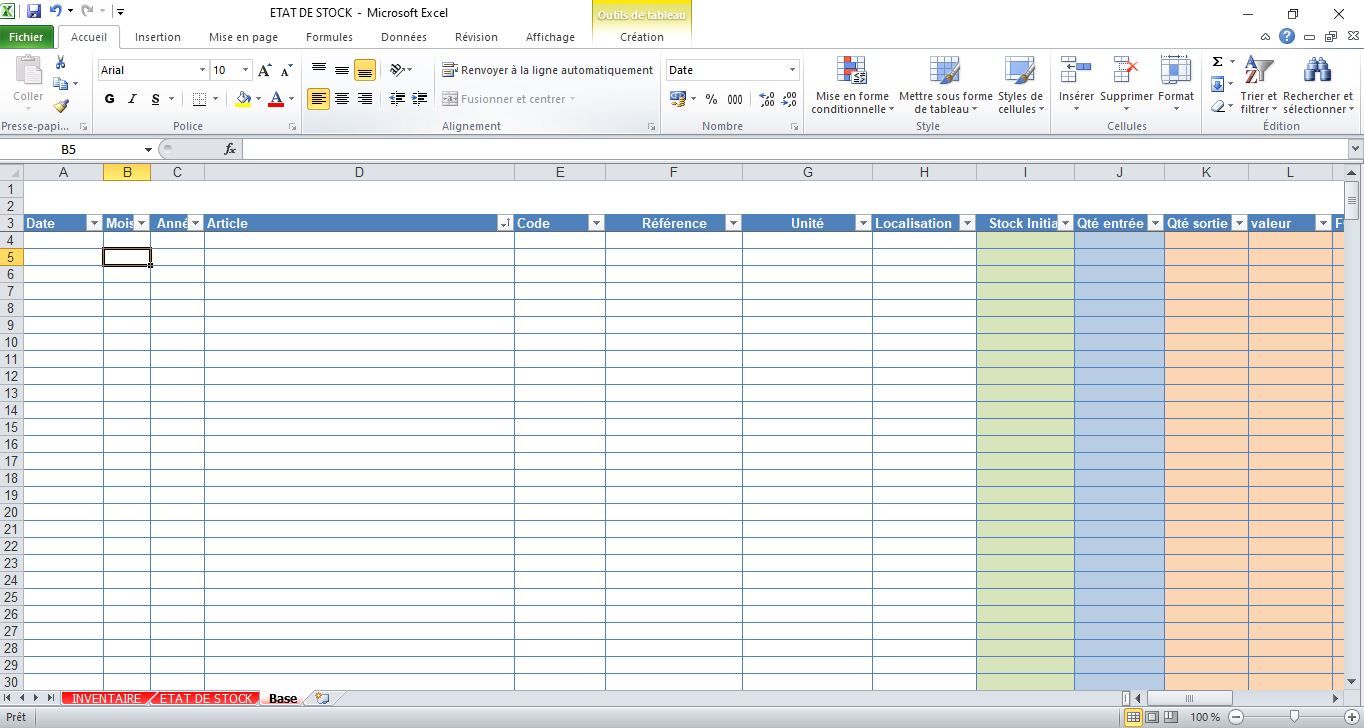Enable center text alignment
This screenshot has width=1364, height=728.
click(x=342, y=99)
